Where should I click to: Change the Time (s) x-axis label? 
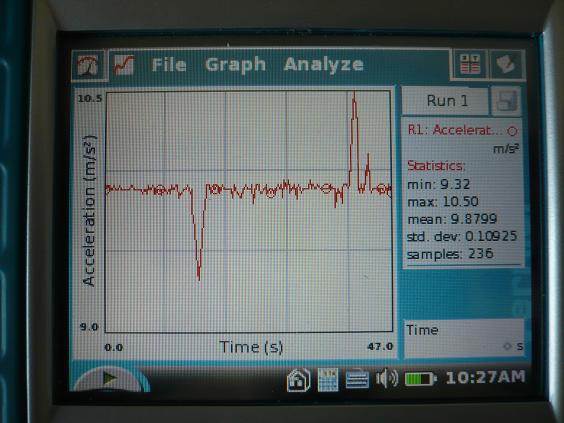[x=251, y=347]
